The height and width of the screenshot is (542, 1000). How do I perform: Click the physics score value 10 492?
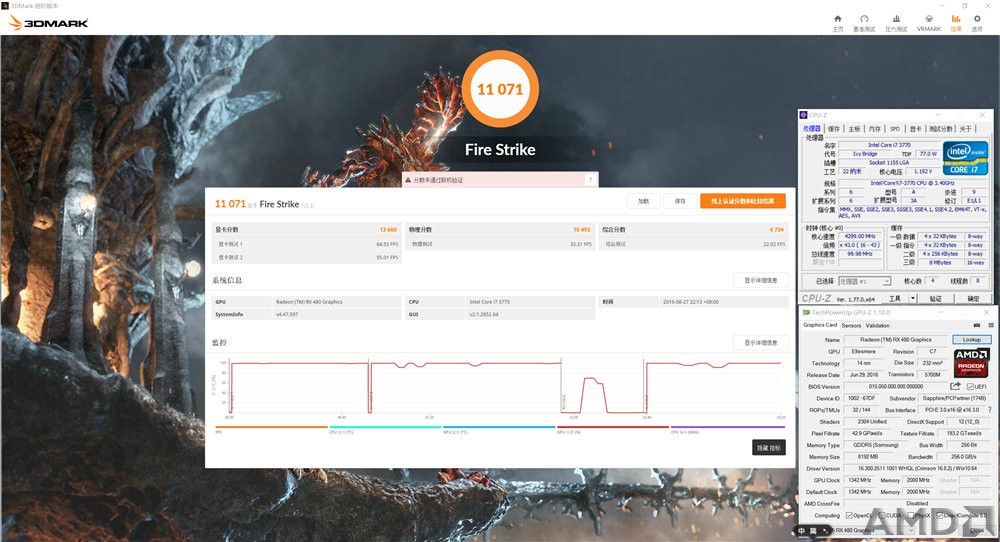582,230
